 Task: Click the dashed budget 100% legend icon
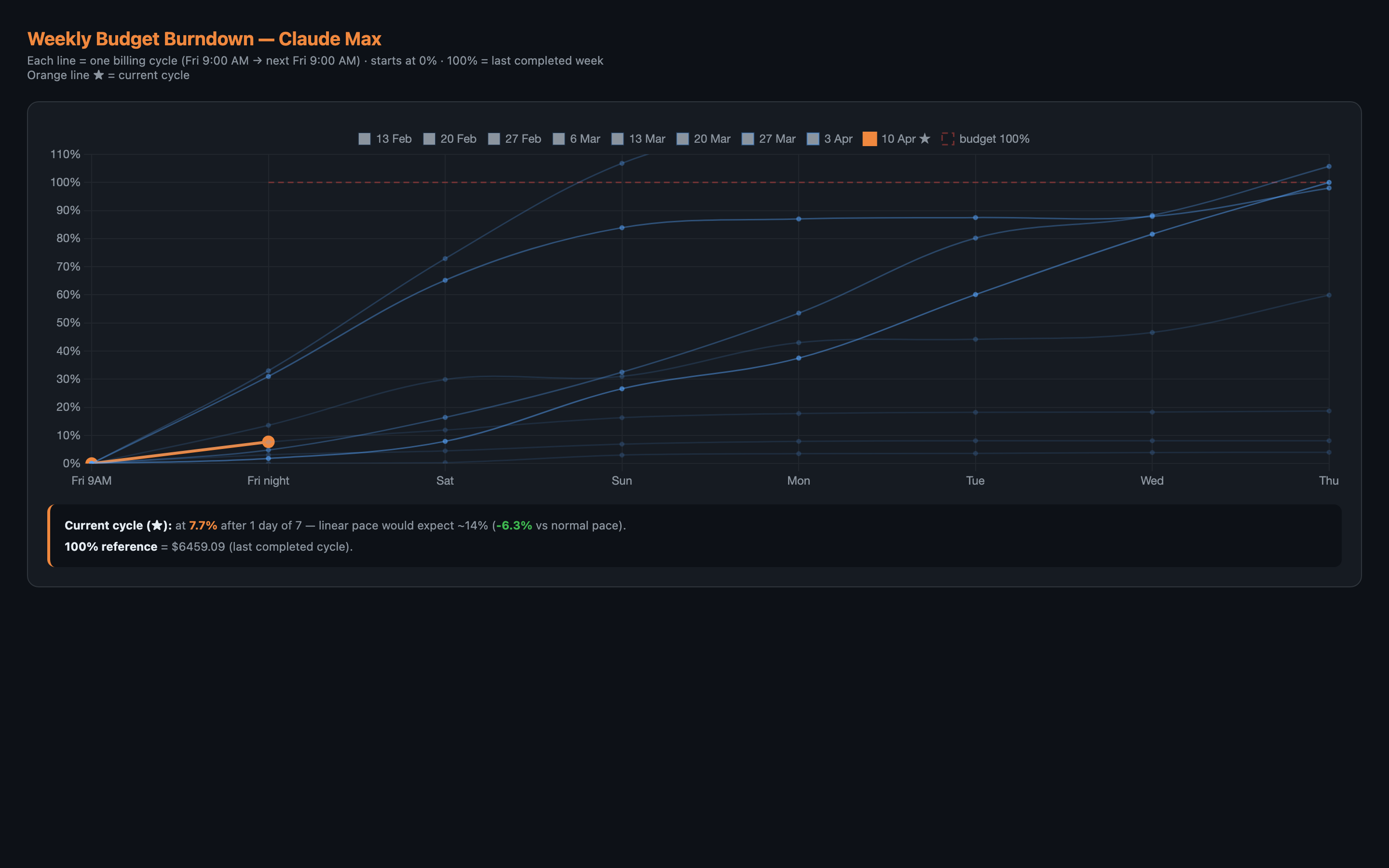[948, 138]
